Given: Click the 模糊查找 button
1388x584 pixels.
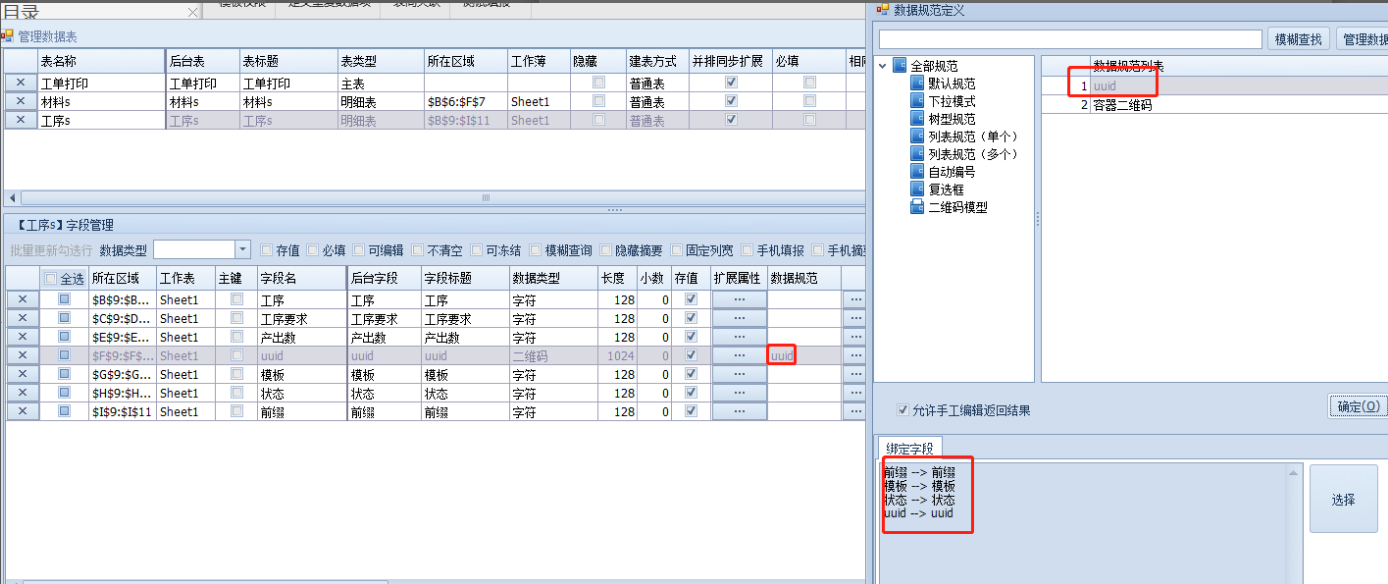Looking at the screenshot, I should point(1298,39).
